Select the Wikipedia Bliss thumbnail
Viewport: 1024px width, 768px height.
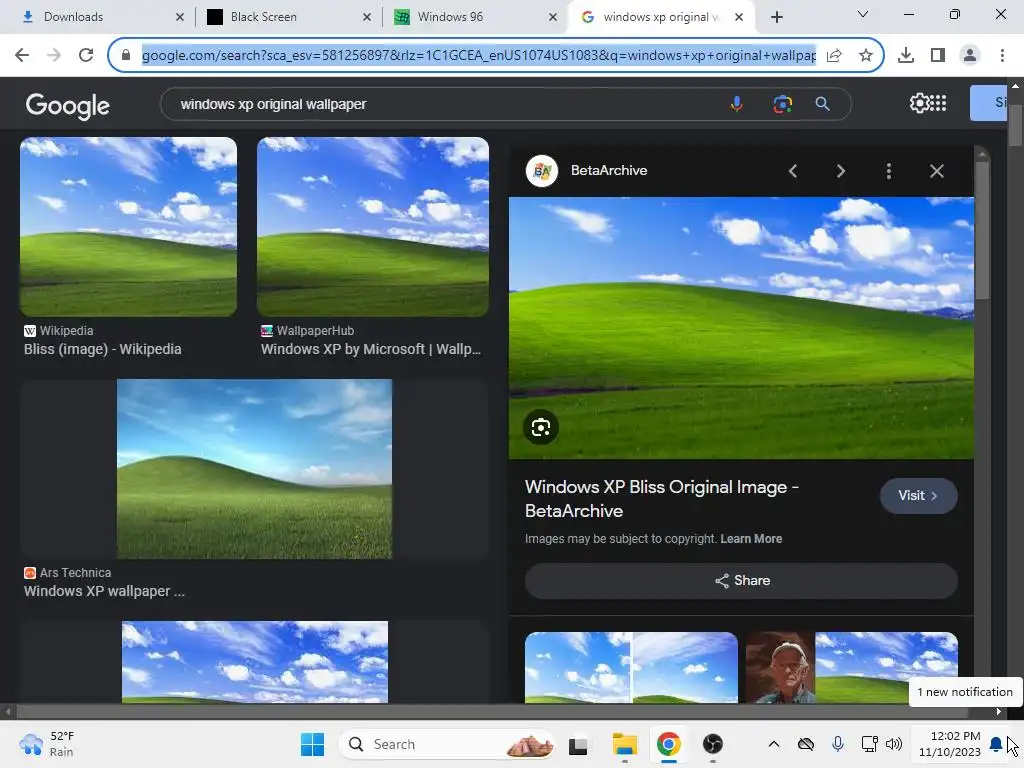[x=128, y=227]
